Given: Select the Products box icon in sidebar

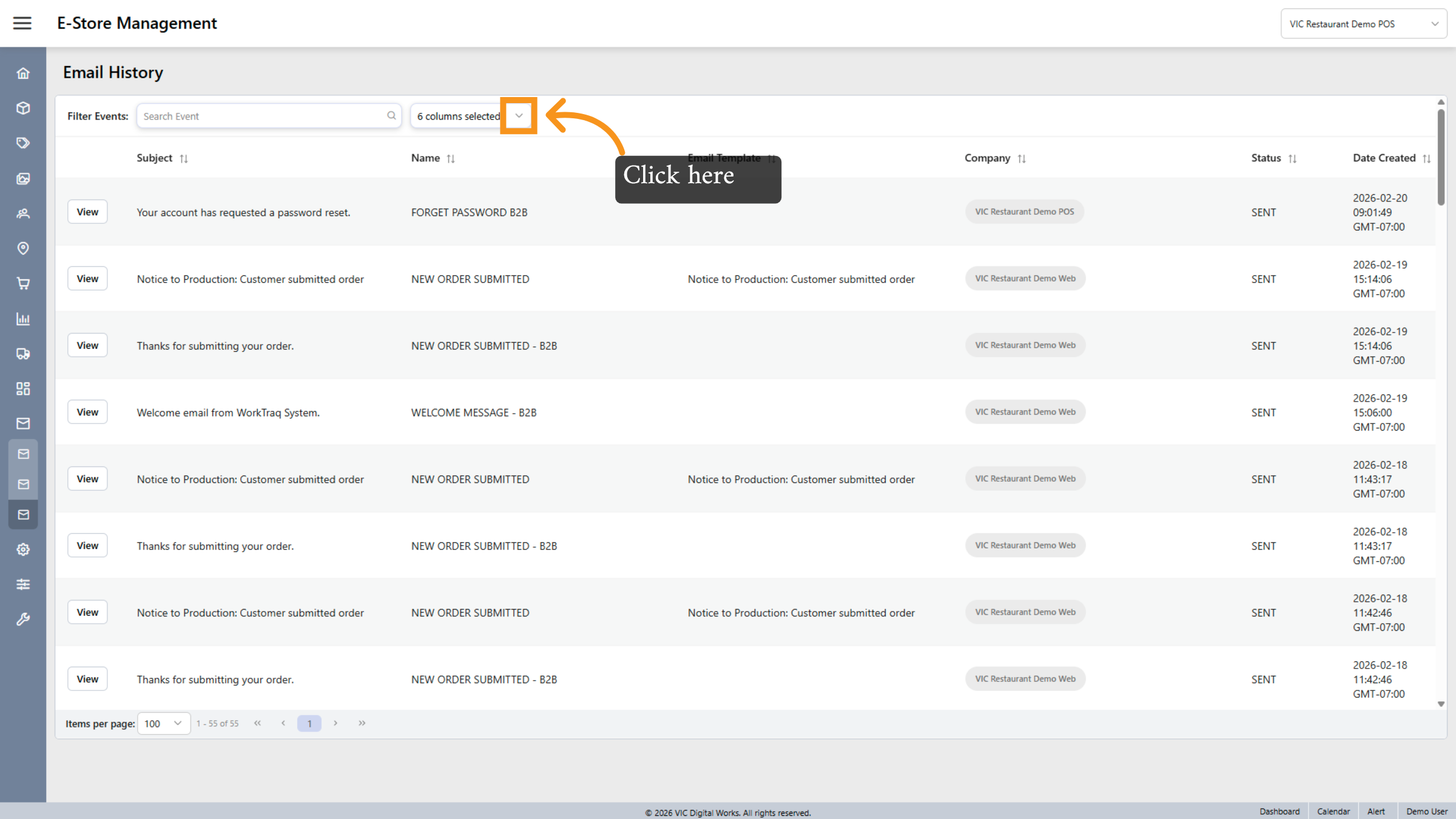Looking at the screenshot, I should 23,107.
